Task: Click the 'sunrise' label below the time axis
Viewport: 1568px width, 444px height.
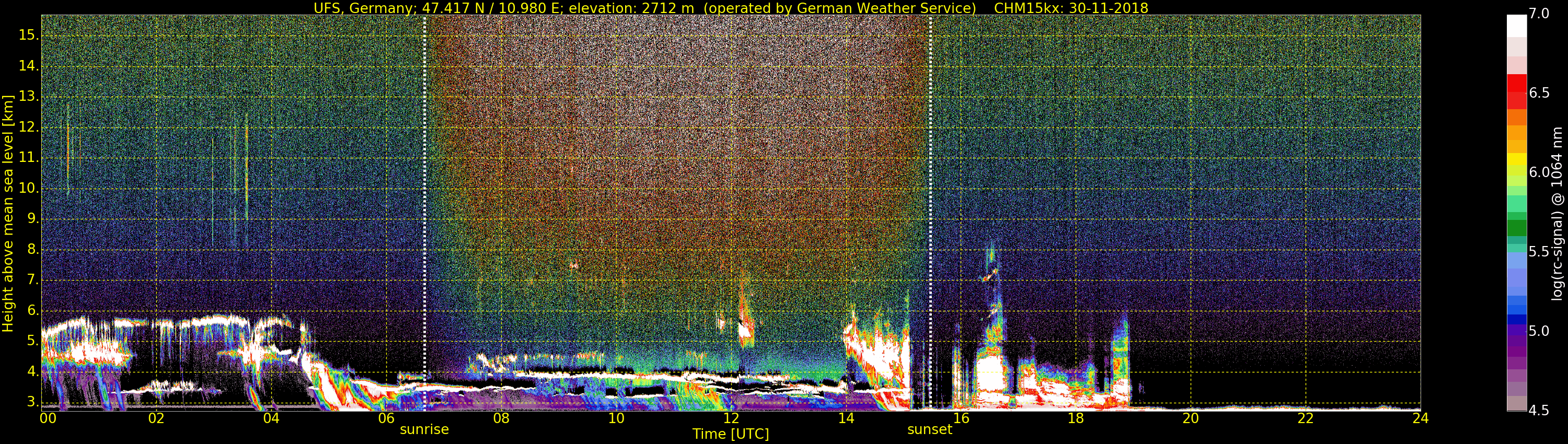Action: pyautogui.click(x=424, y=429)
